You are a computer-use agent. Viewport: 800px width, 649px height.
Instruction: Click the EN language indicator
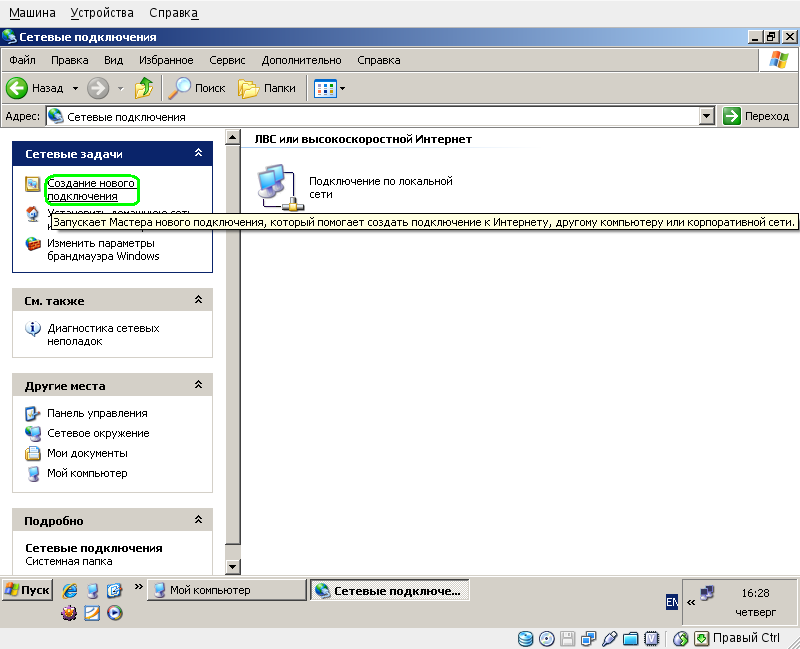[672, 602]
